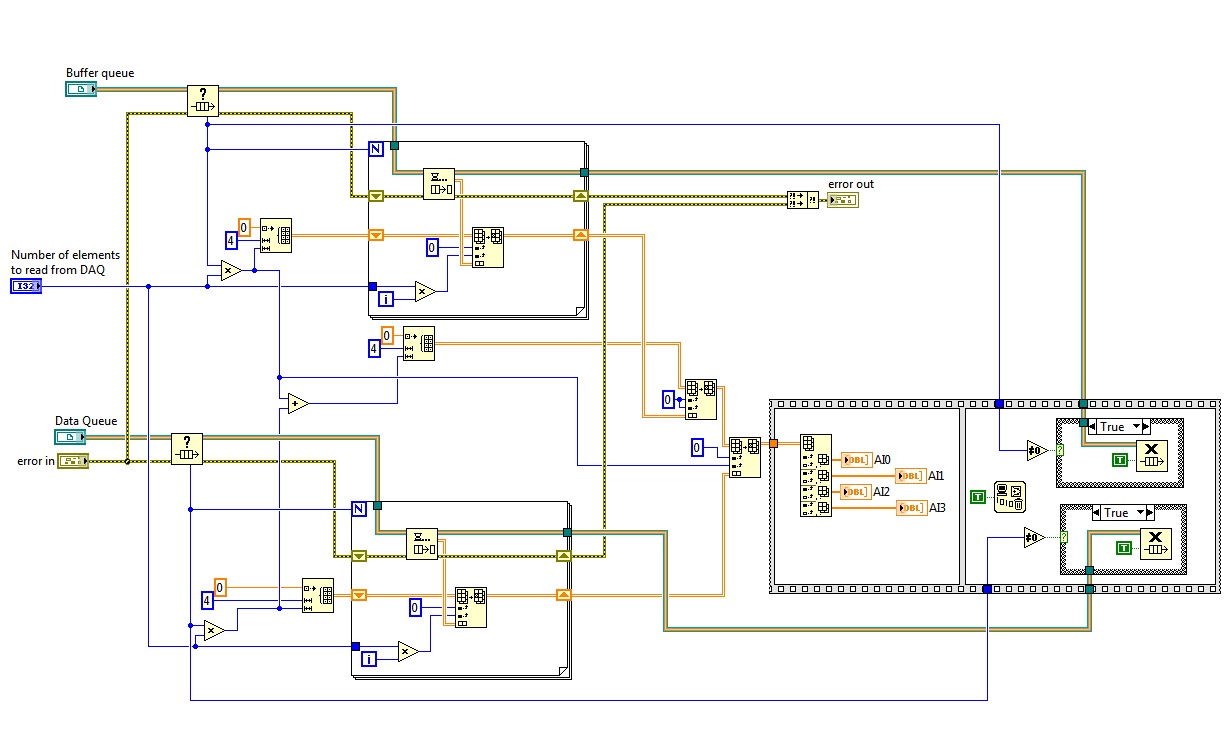Click the Data Queue control terminal
Screen dimensions: 1224x738
70,437
